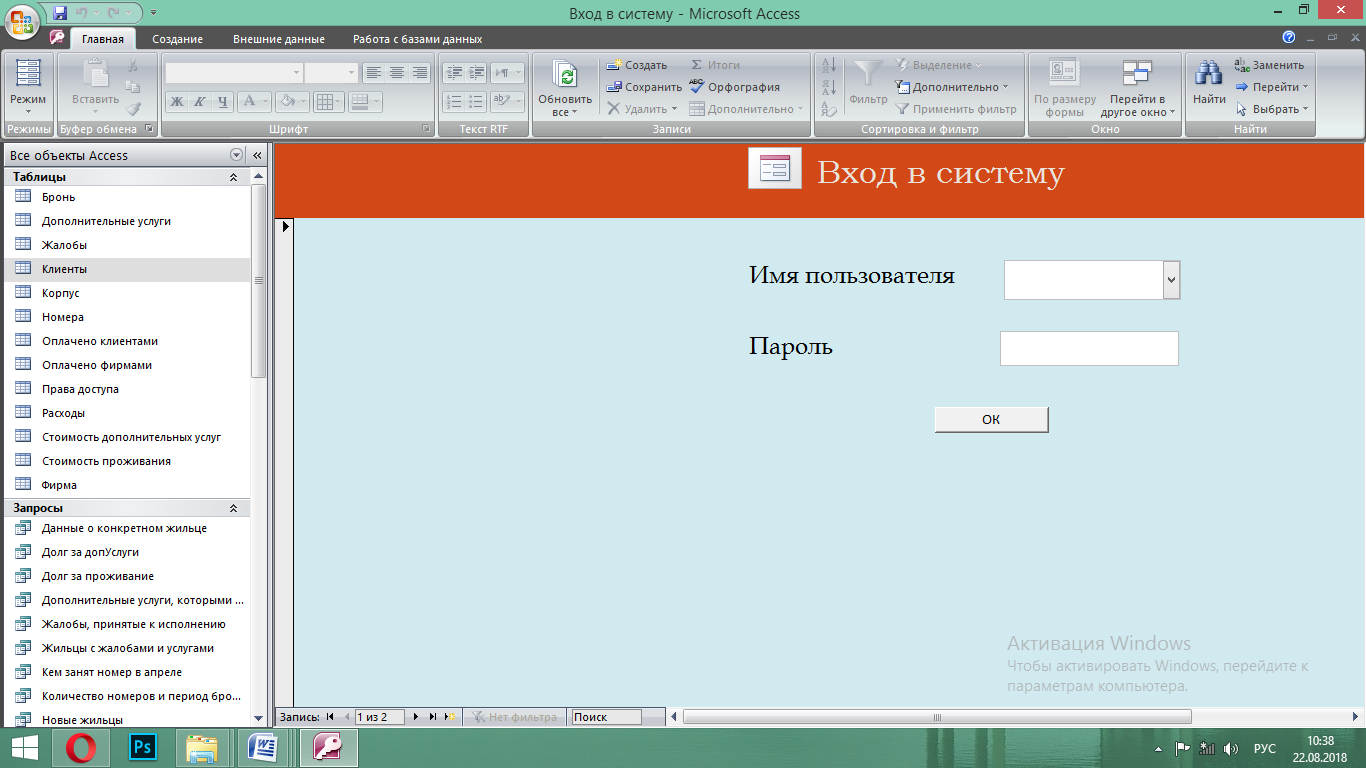Open font name combo box

tap(234, 72)
